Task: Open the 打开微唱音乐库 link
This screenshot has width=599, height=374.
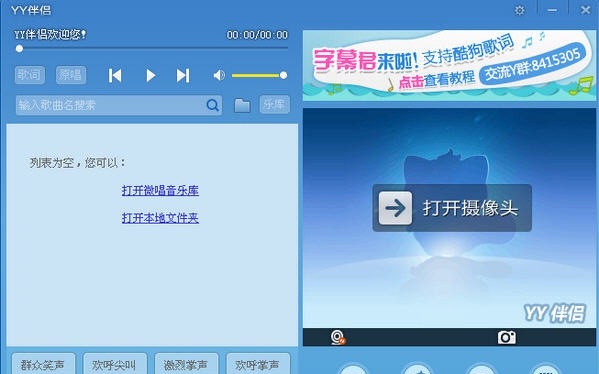Action: [x=160, y=190]
